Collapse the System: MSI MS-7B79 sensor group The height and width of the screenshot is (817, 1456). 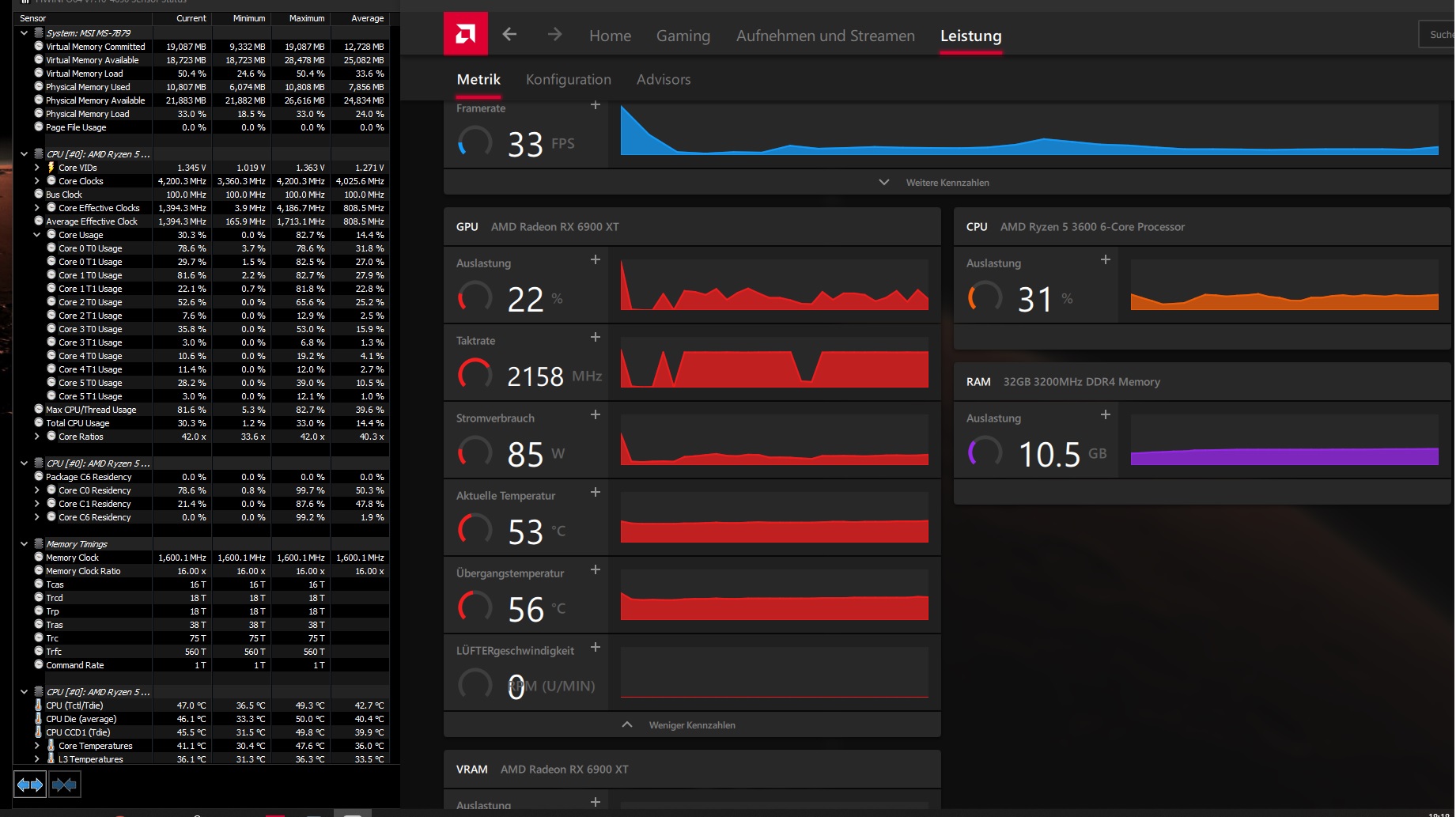click(24, 33)
